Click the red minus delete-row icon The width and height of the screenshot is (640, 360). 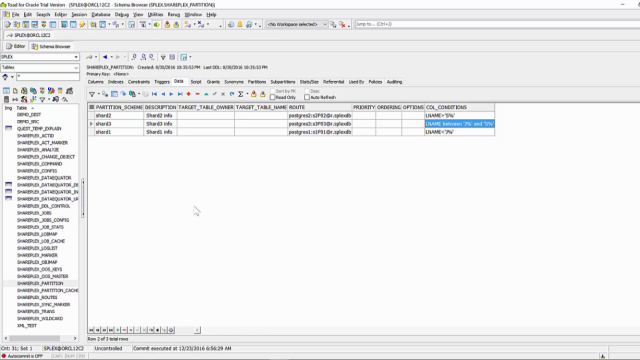pyautogui.click(x=198, y=94)
